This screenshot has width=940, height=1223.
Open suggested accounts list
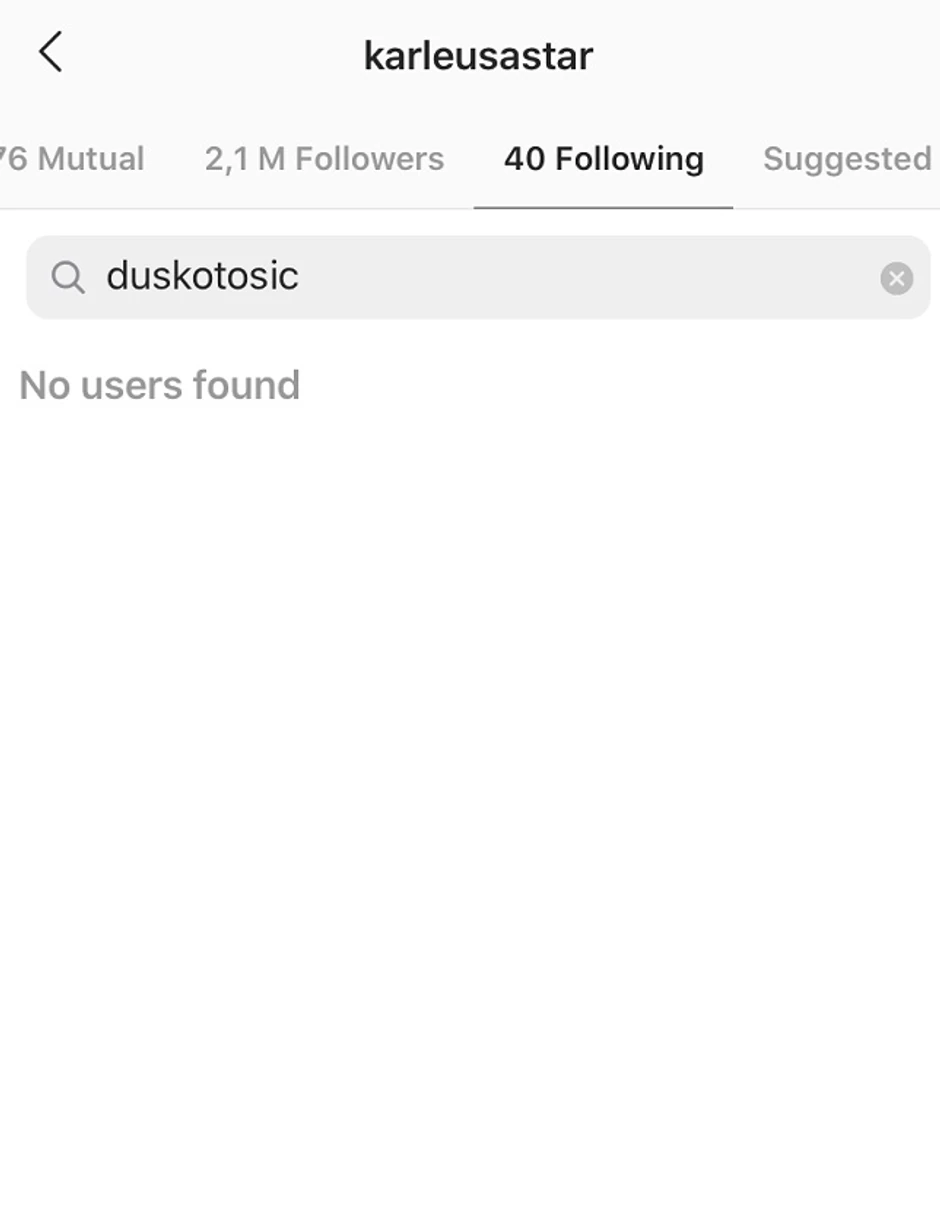(848, 159)
